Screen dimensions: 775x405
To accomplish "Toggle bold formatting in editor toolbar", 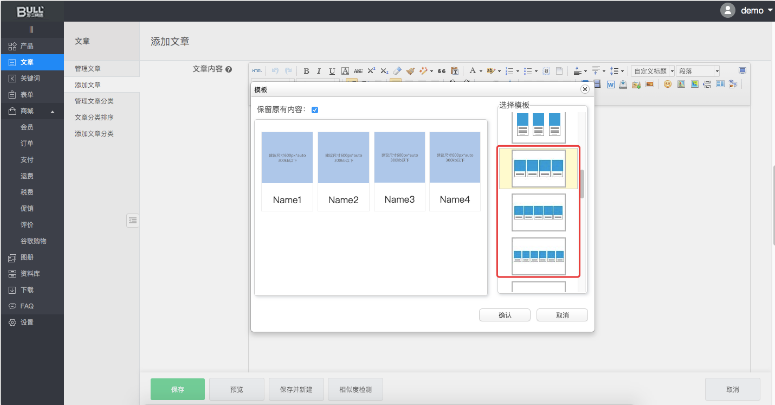I will tap(306, 71).
